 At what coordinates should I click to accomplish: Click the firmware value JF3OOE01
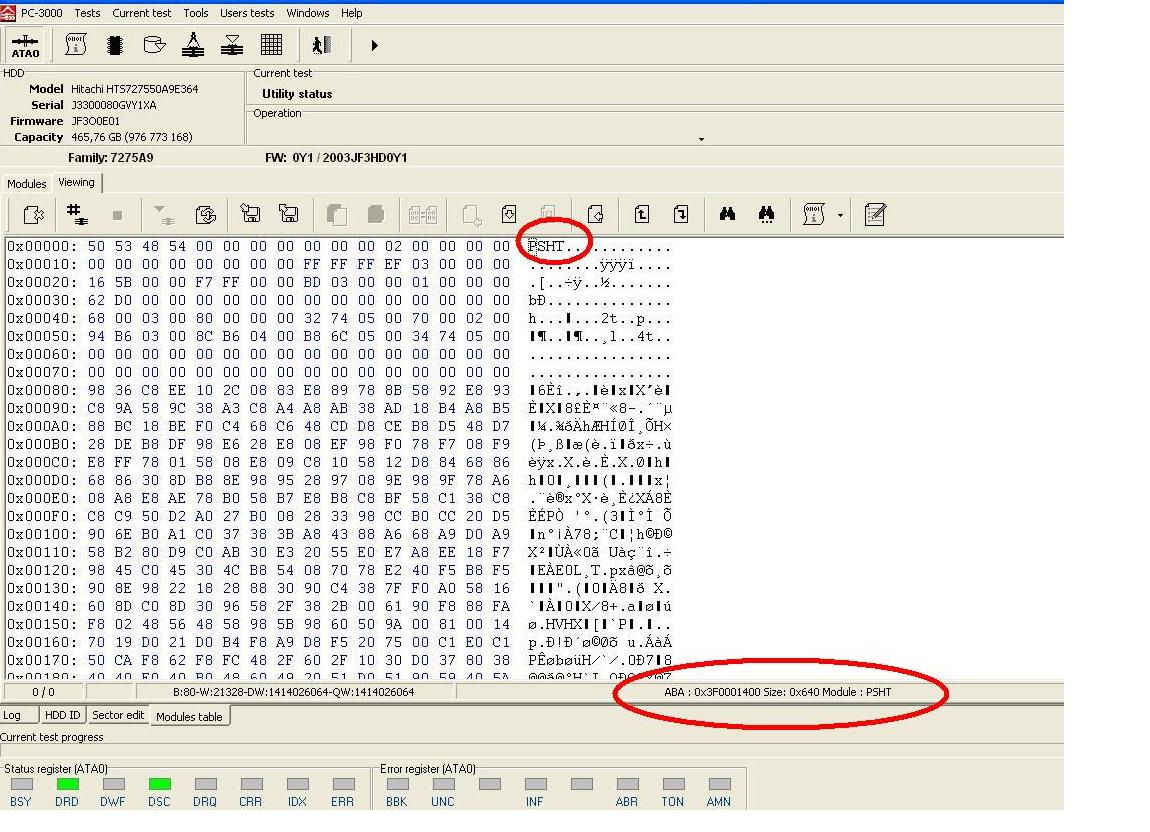(95, 121)
